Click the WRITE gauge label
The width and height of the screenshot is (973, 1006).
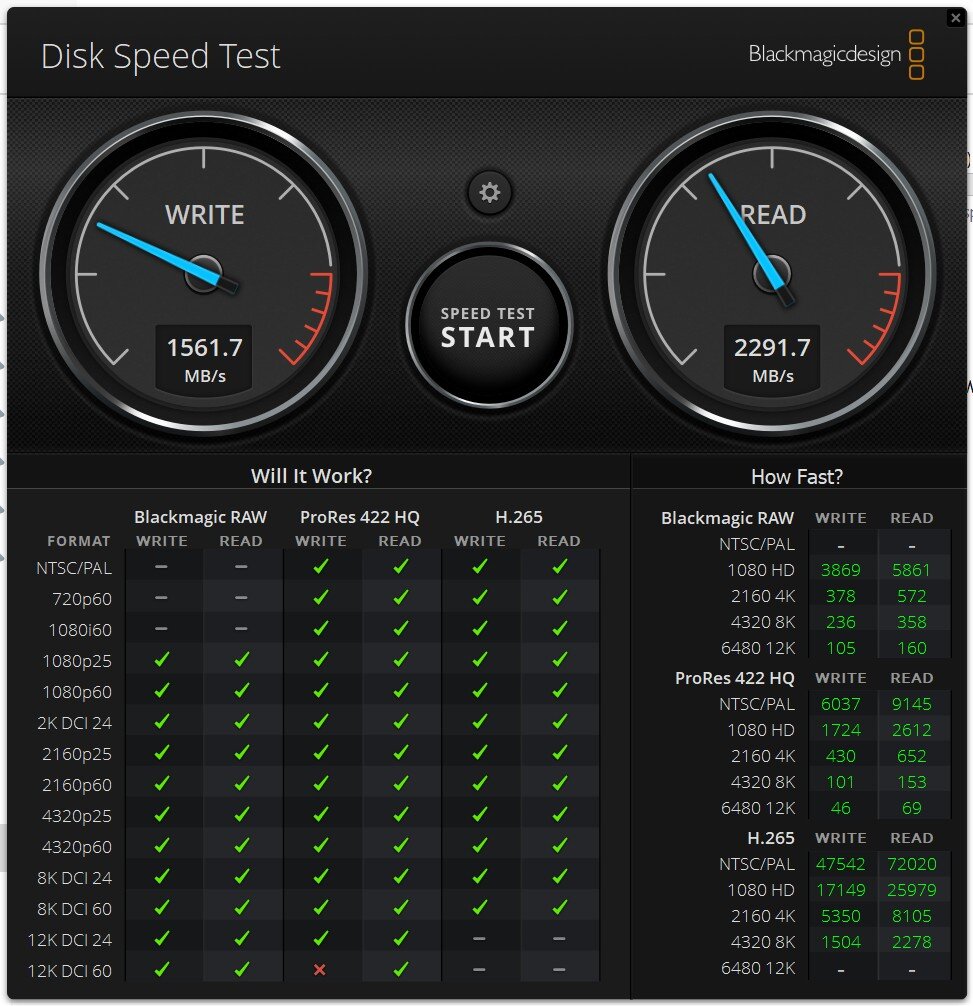click(205, 215)
